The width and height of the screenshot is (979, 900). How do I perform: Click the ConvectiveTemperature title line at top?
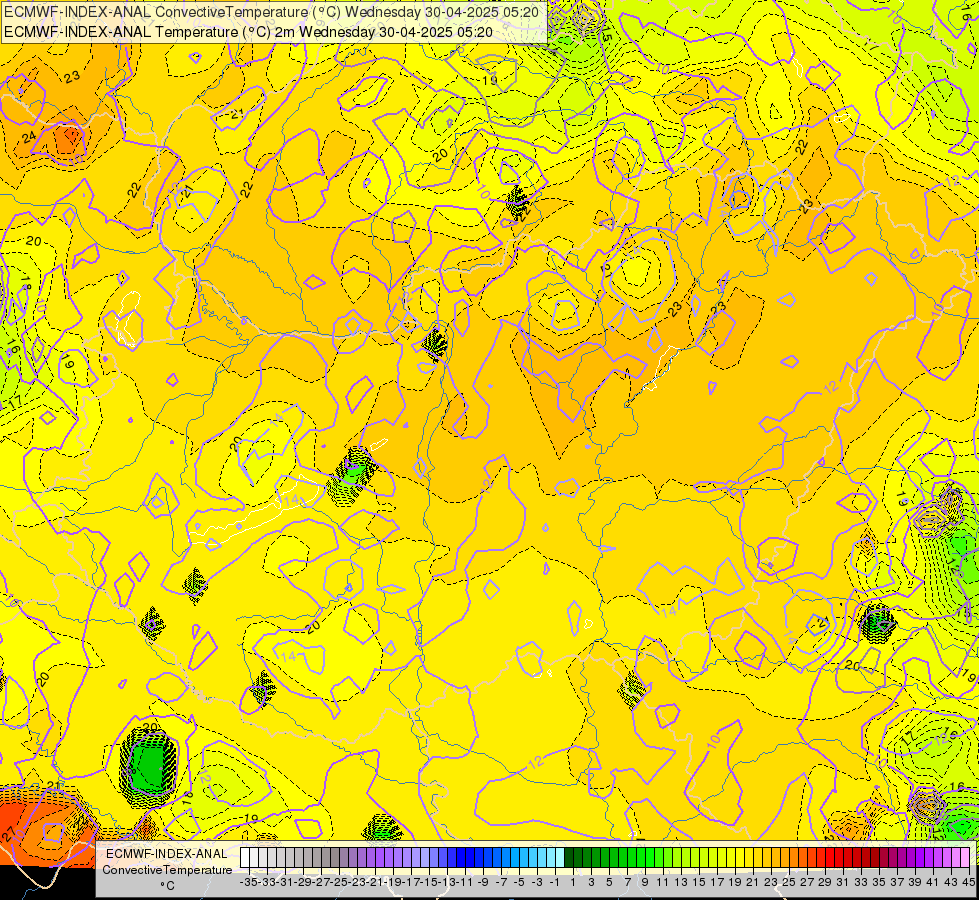272,12
